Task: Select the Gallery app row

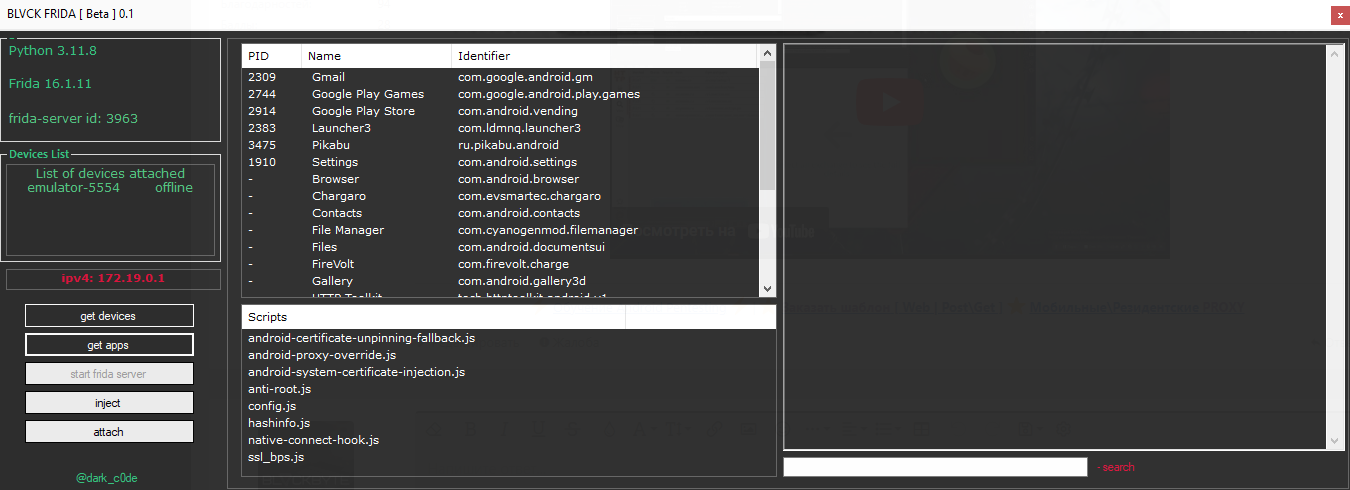Action: point(500,281)
